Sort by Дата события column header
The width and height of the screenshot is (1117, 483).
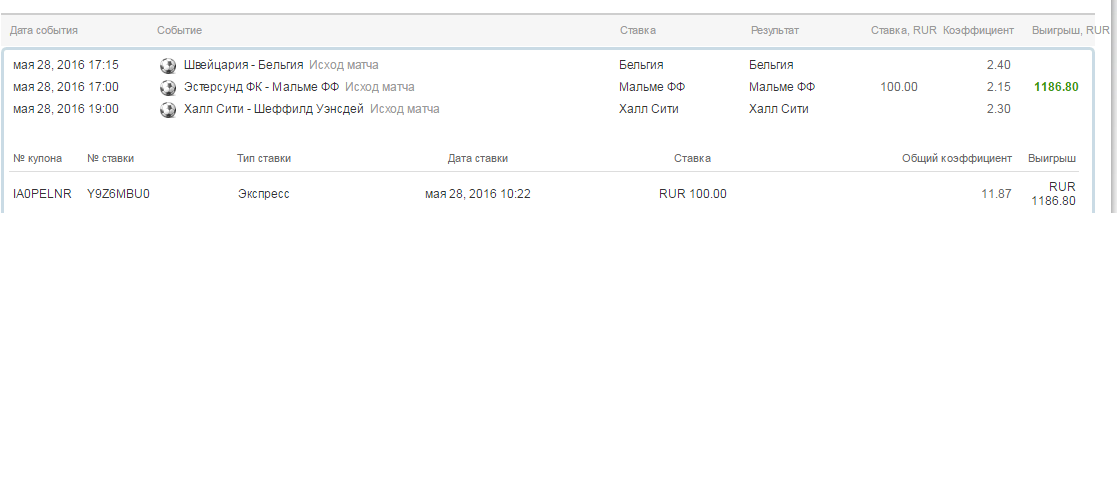point(44,31)
